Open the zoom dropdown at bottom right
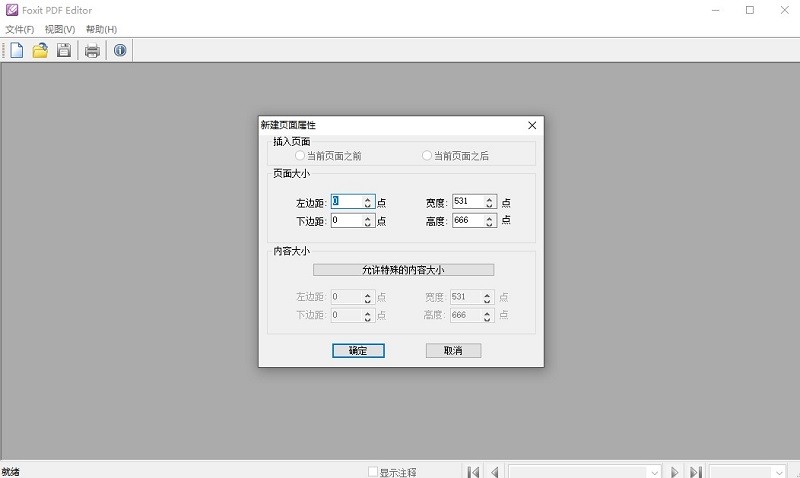Viewport: 800px width, 478px height. click(779, 472)
